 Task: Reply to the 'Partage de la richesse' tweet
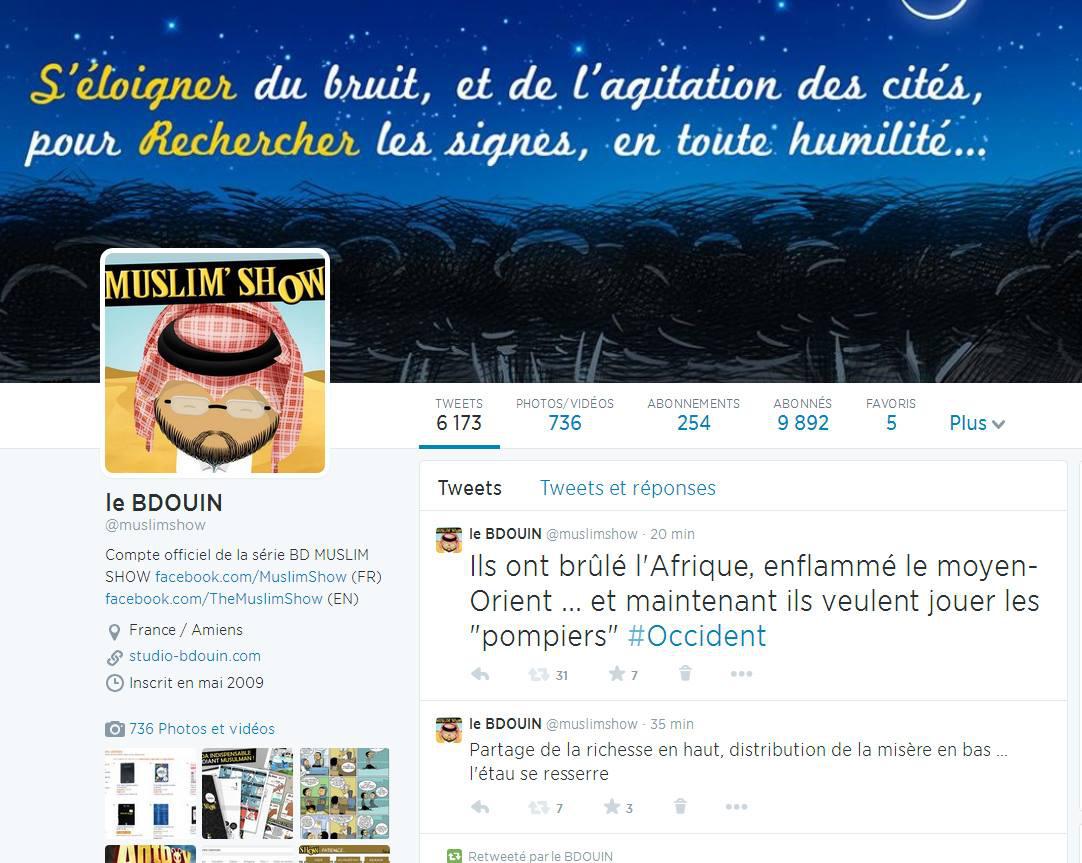(x=480, y=806)
